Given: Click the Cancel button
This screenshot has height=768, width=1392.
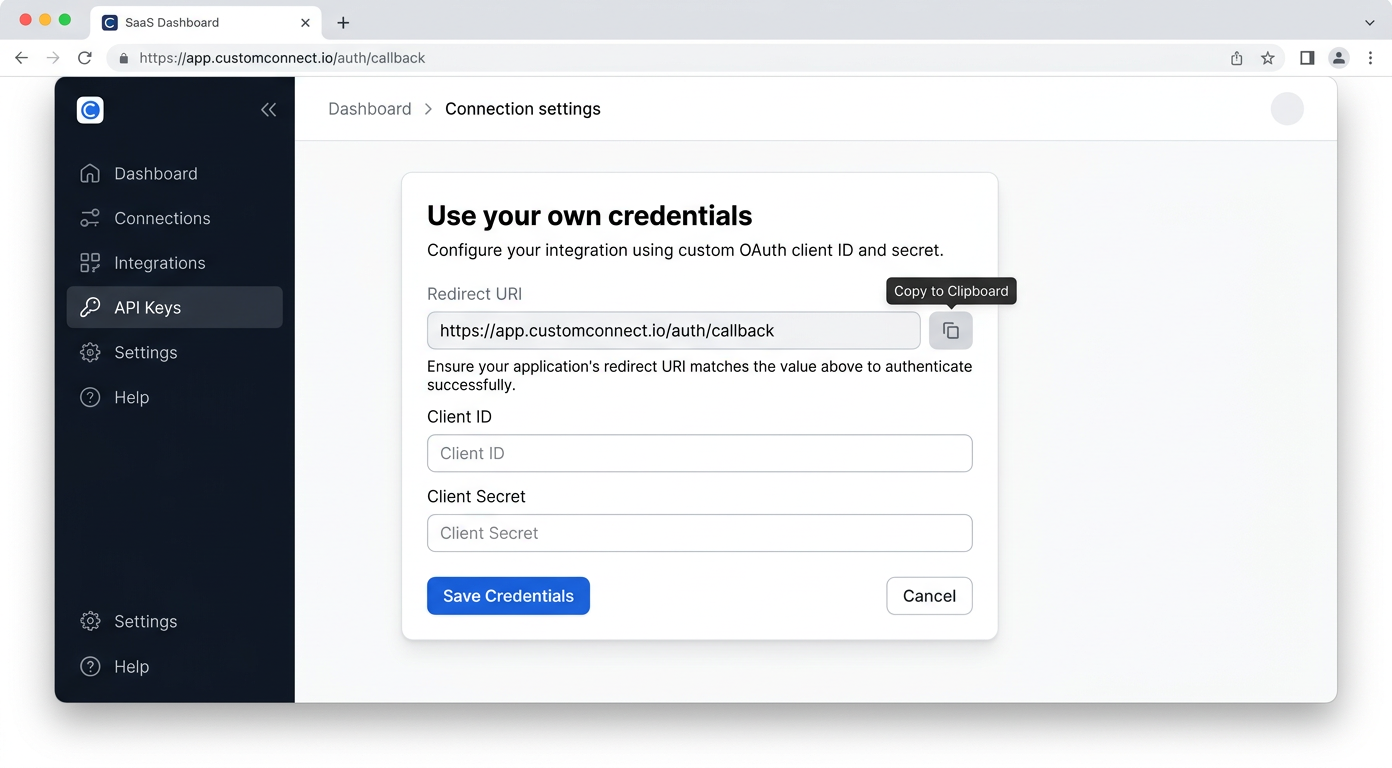Looking at the screenshot, I should (929, 596).
